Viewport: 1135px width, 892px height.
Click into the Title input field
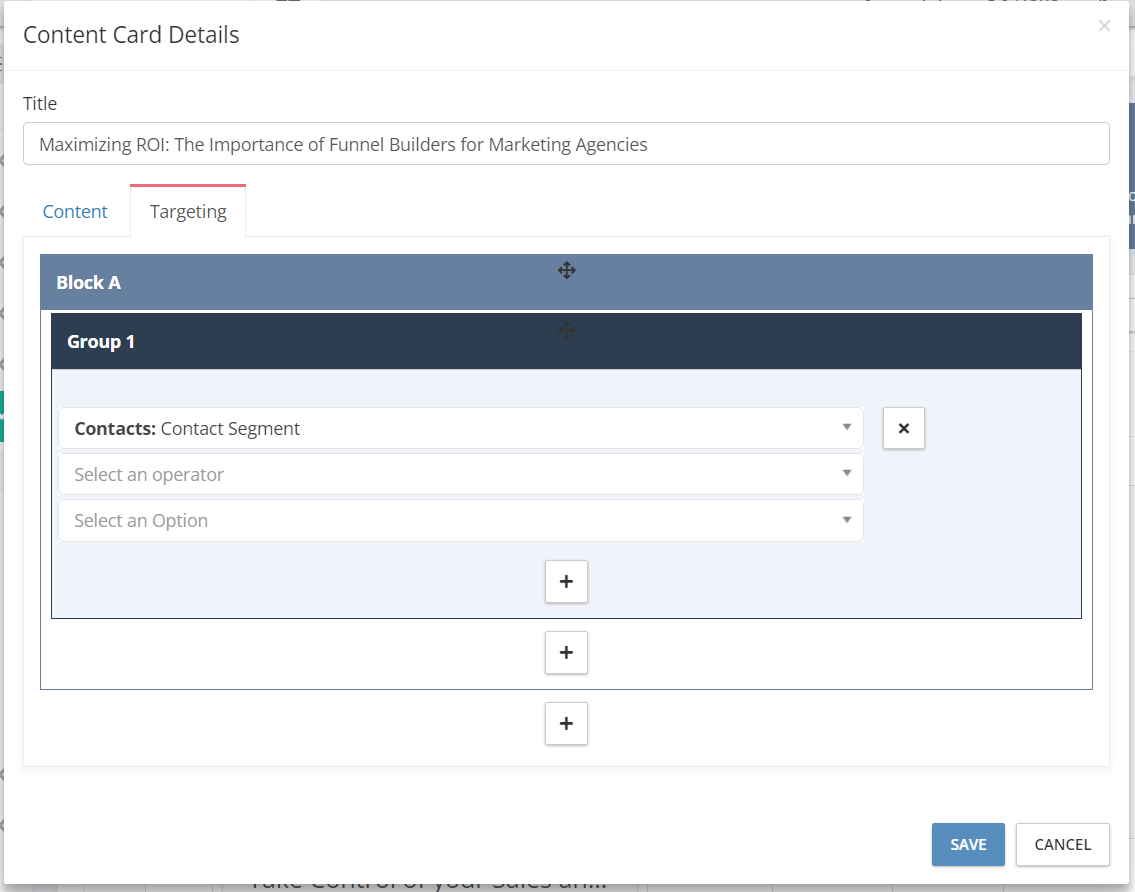[566, 144]
